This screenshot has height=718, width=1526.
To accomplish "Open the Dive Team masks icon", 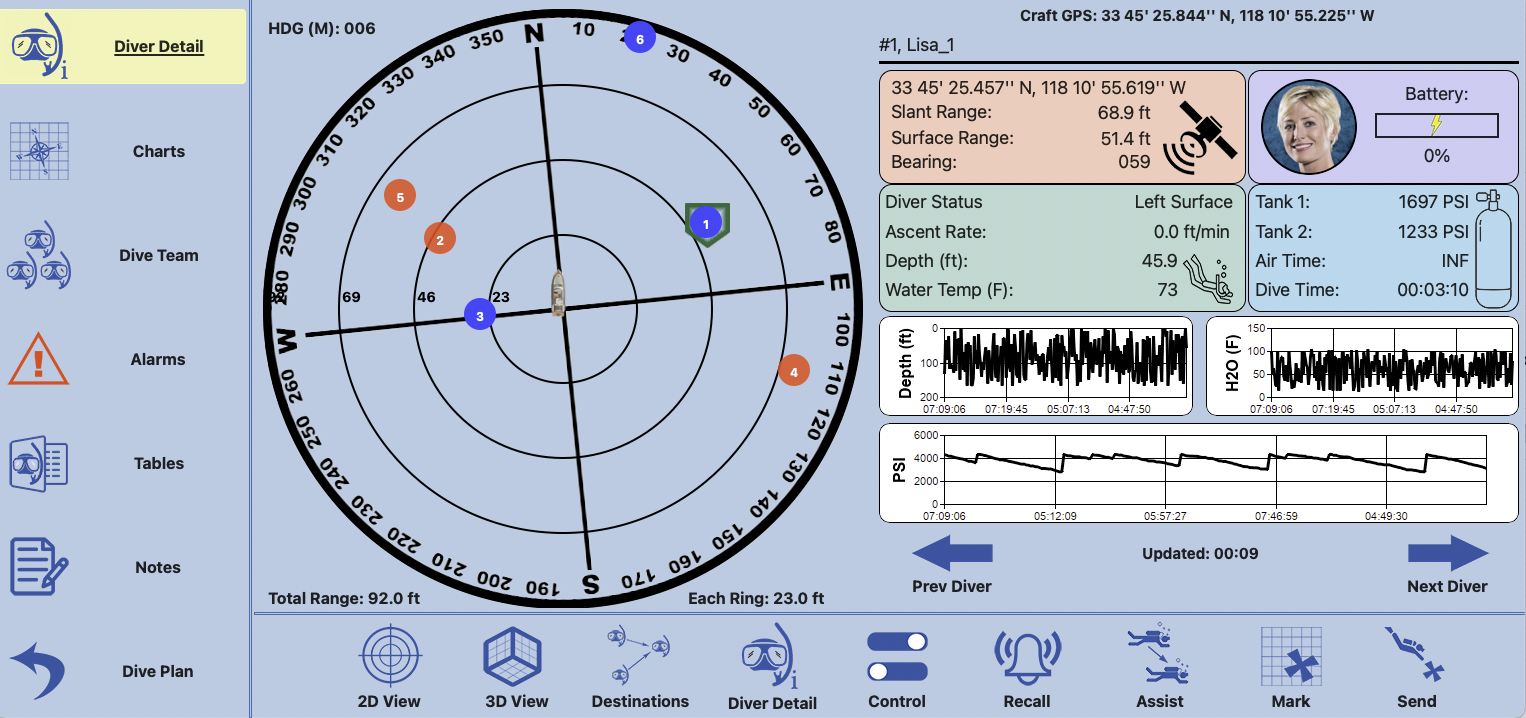I will pos(39,255).
